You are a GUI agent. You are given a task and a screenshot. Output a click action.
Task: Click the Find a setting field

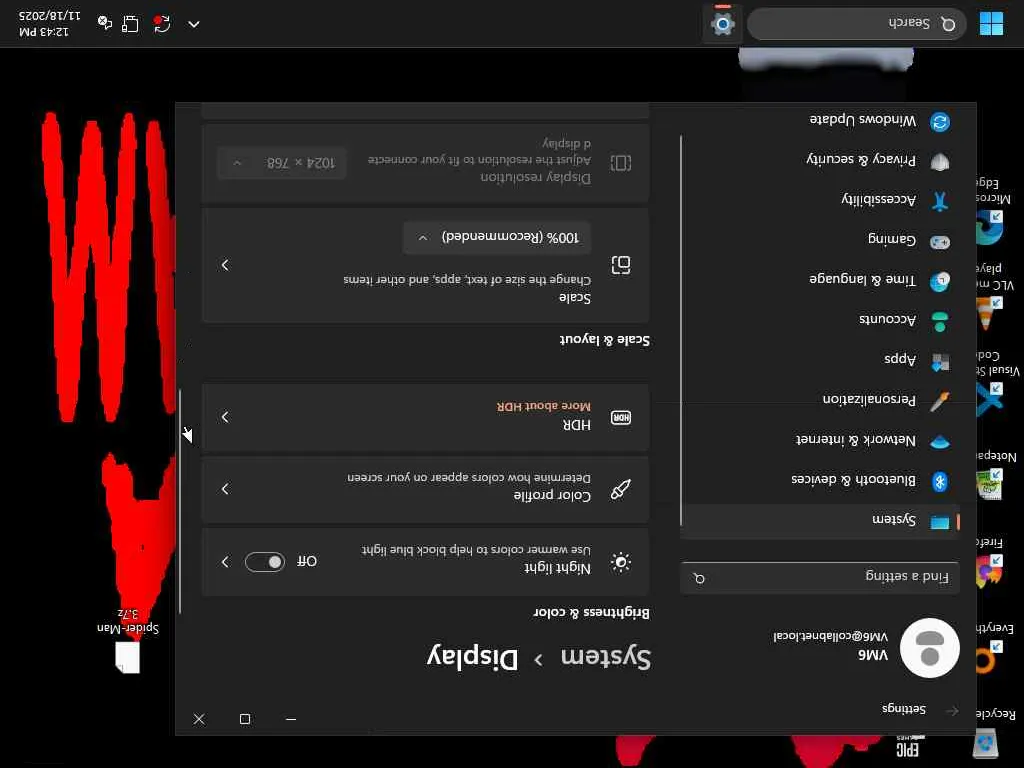820,577
